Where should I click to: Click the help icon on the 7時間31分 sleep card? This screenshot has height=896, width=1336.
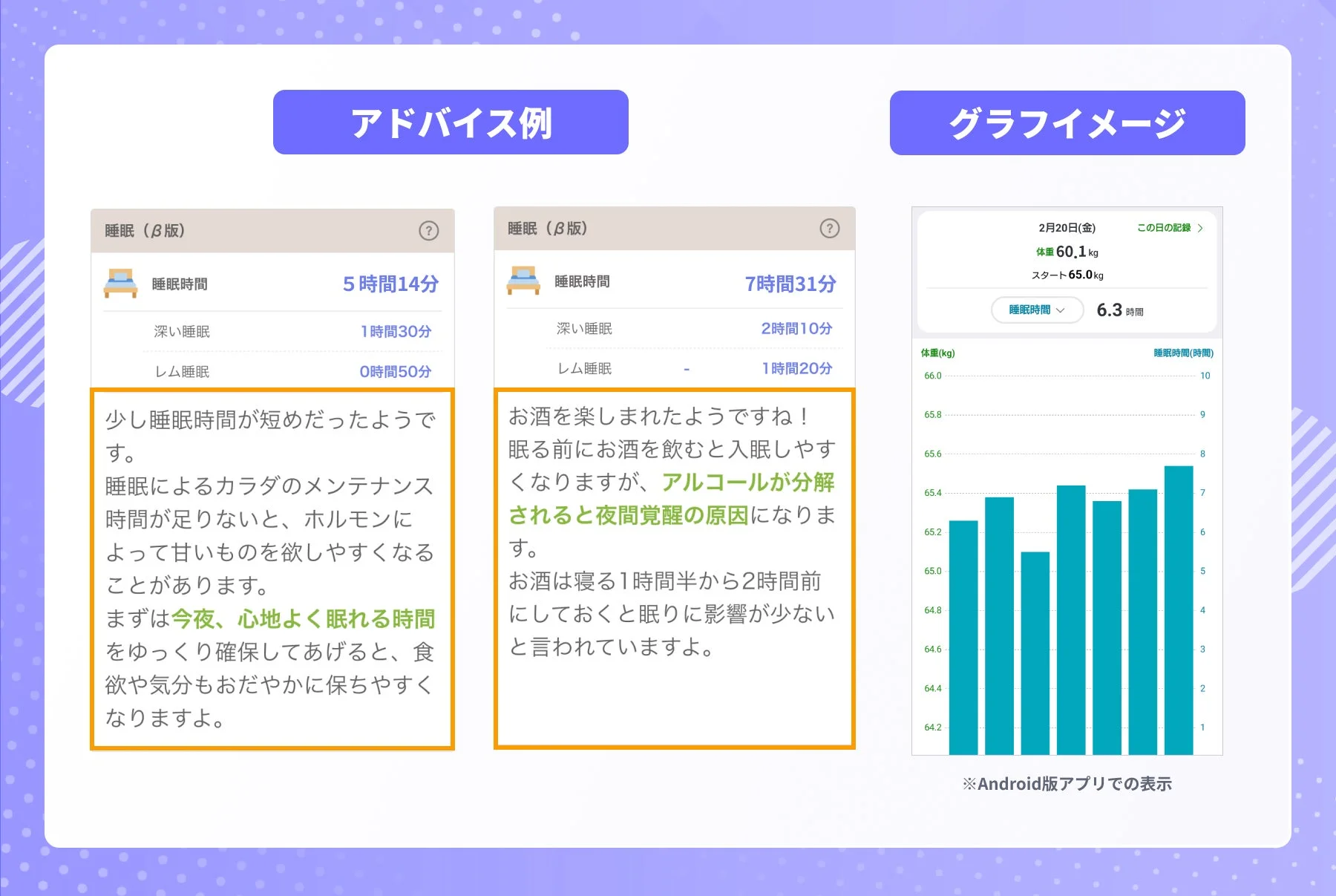pyautogui.click(x=831, y=229)
